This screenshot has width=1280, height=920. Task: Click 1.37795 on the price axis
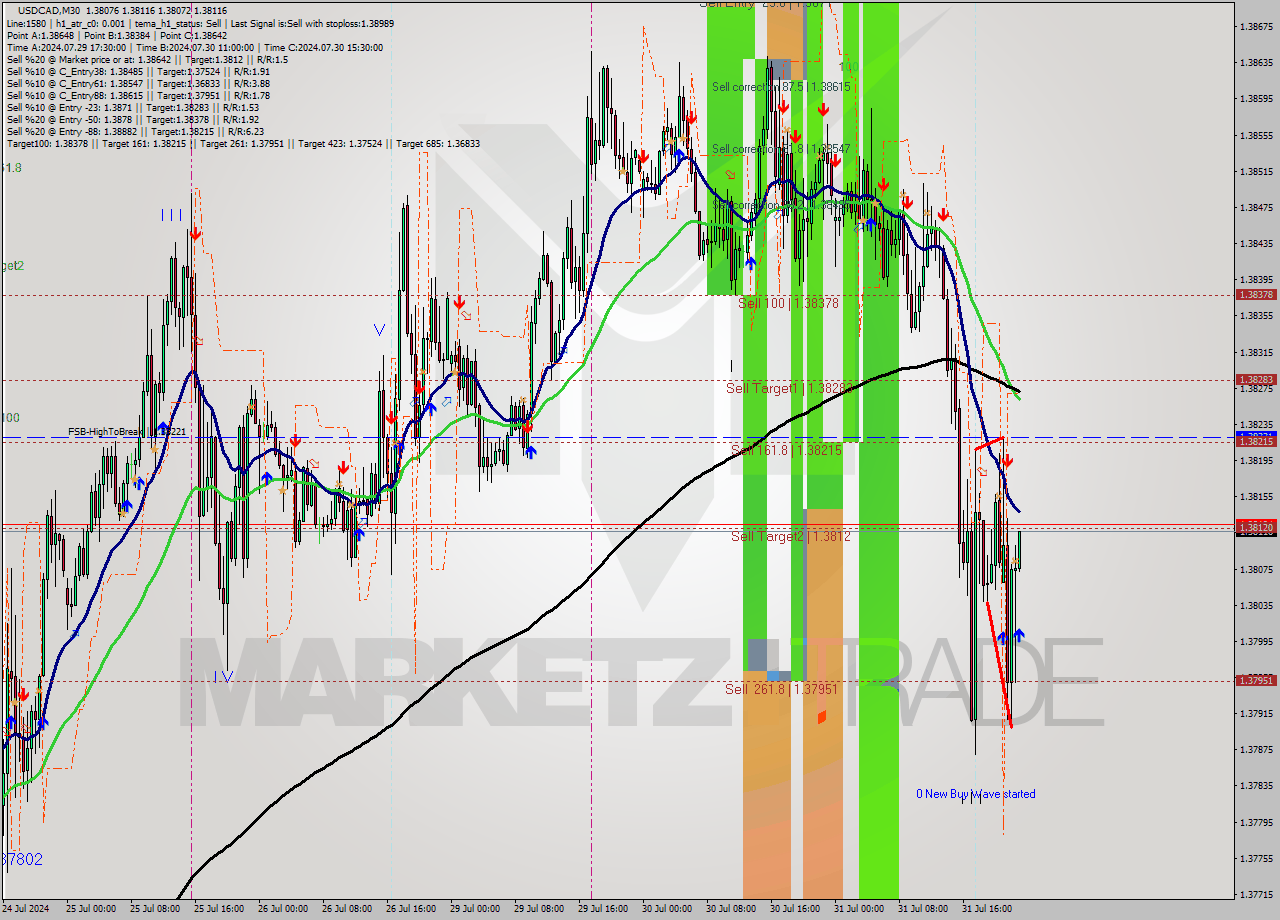[1256, 822]
